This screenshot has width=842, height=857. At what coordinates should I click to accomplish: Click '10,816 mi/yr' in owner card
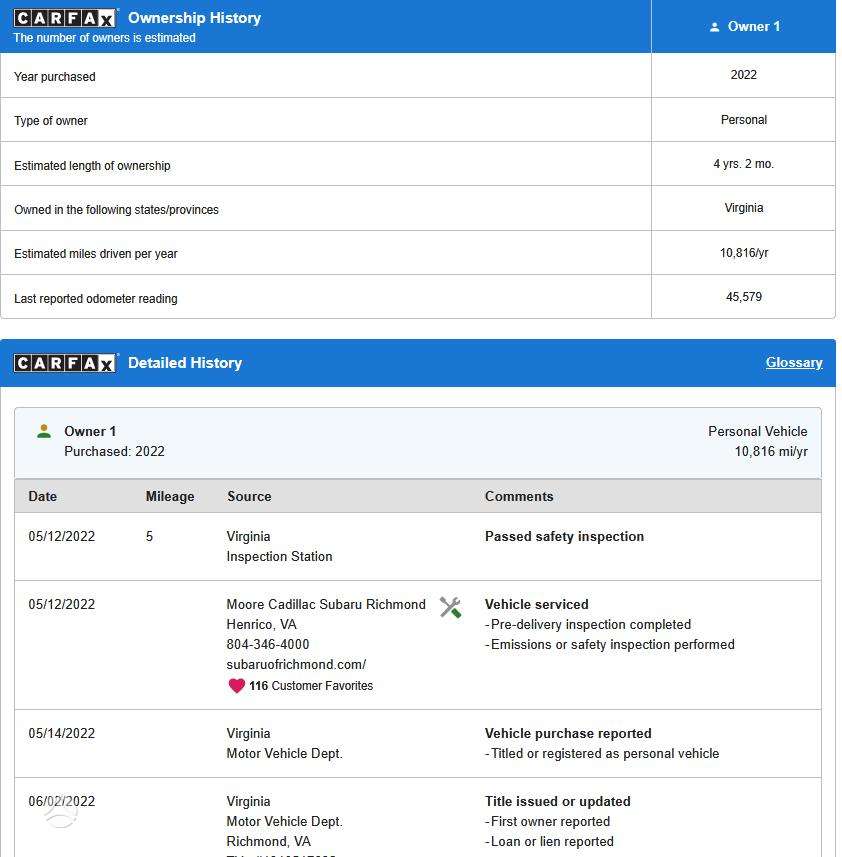(771, 451)
